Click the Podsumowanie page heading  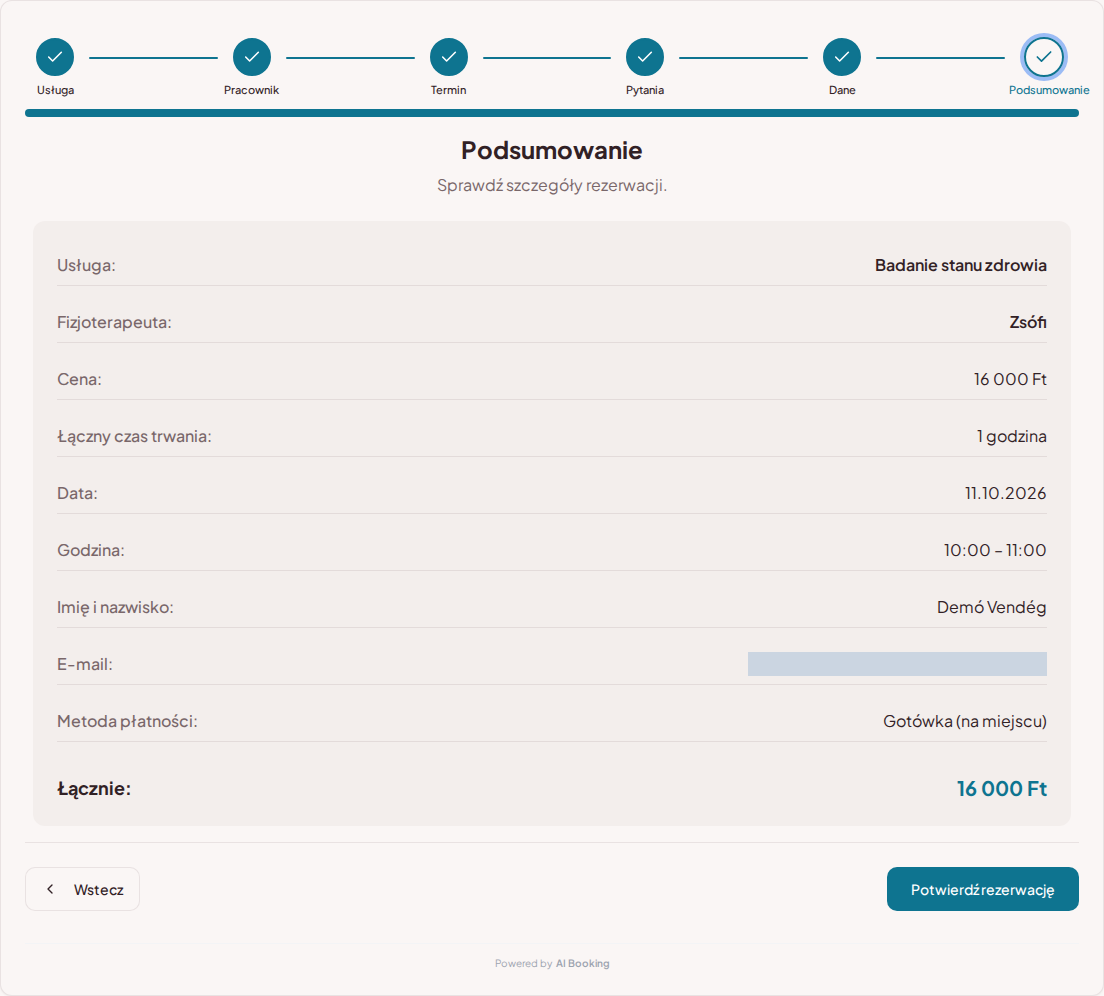point(552,151)
